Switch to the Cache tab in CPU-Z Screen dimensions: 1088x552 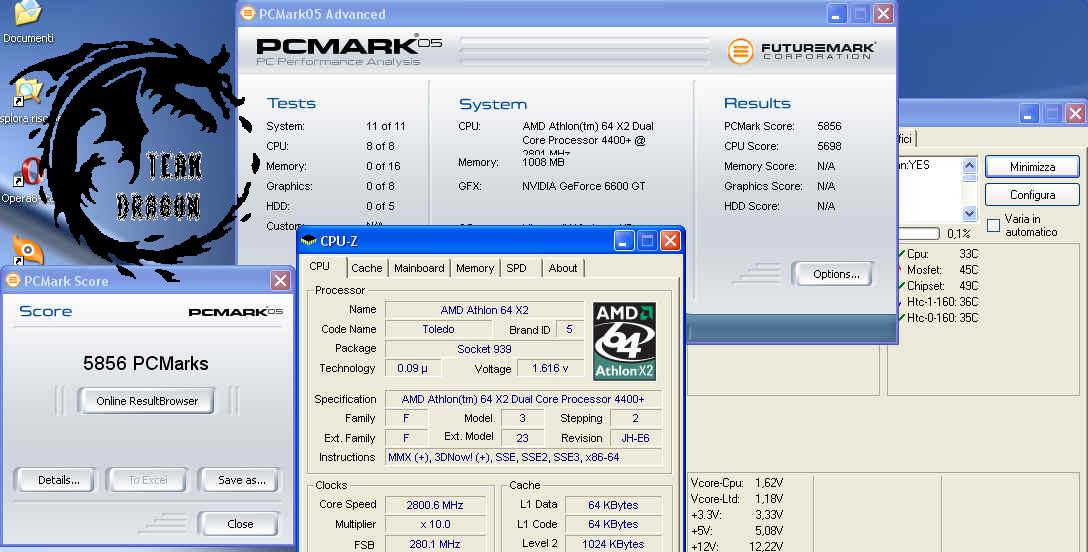366,268
